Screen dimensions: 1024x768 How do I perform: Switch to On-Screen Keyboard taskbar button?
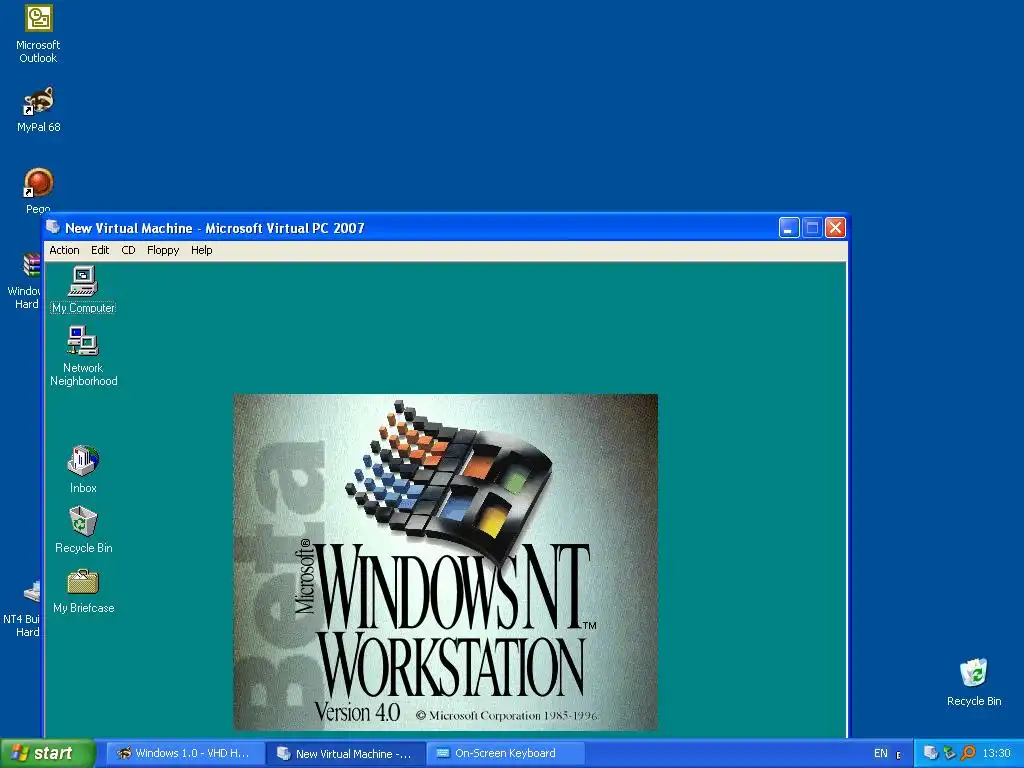point(506,753)
